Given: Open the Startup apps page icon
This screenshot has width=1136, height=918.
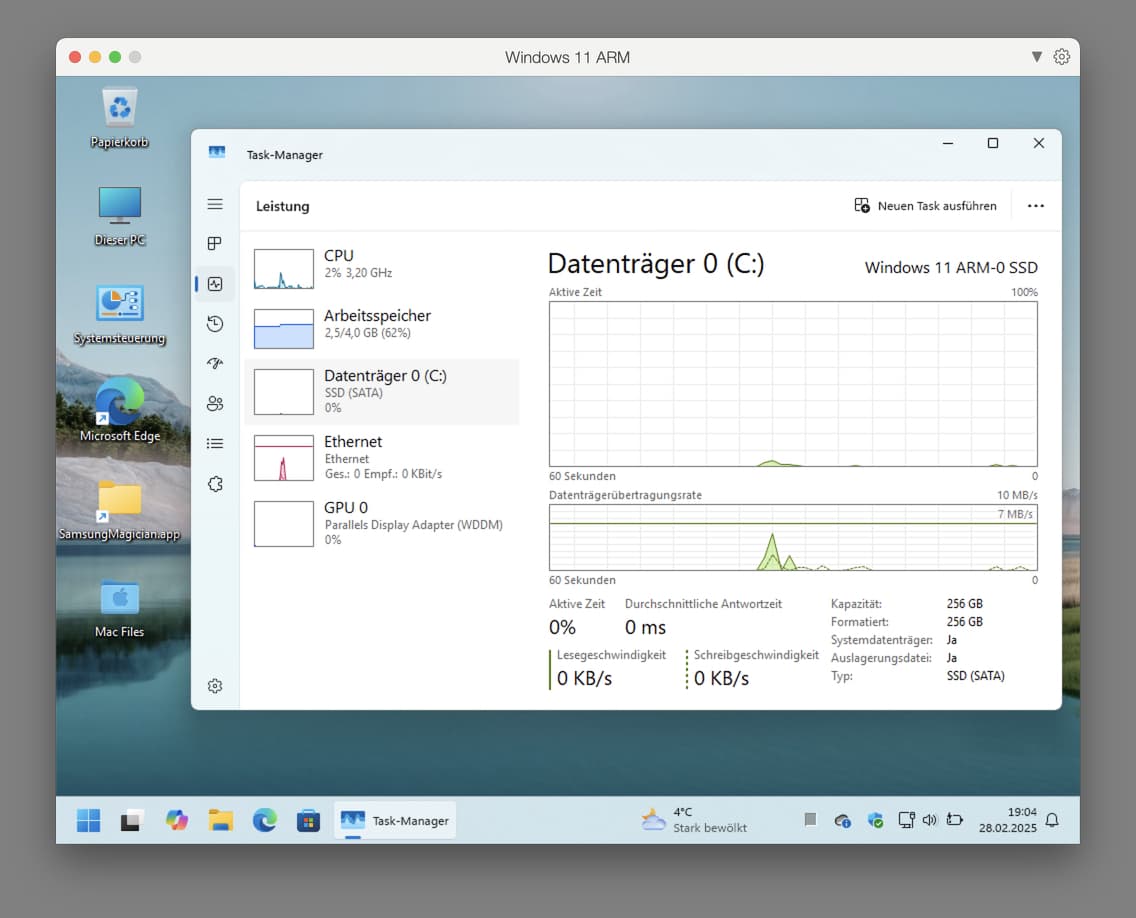Looking at the screenshot, I should [x=215, y=364].
